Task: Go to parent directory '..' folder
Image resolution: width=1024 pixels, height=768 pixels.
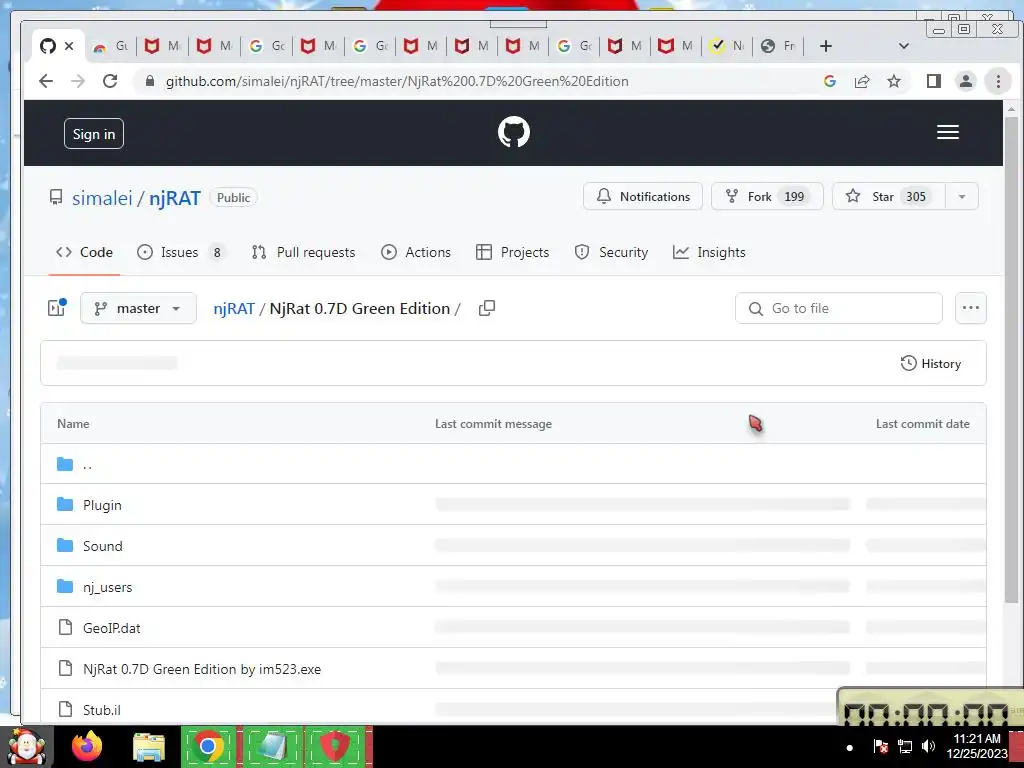Action: (88, 464)
